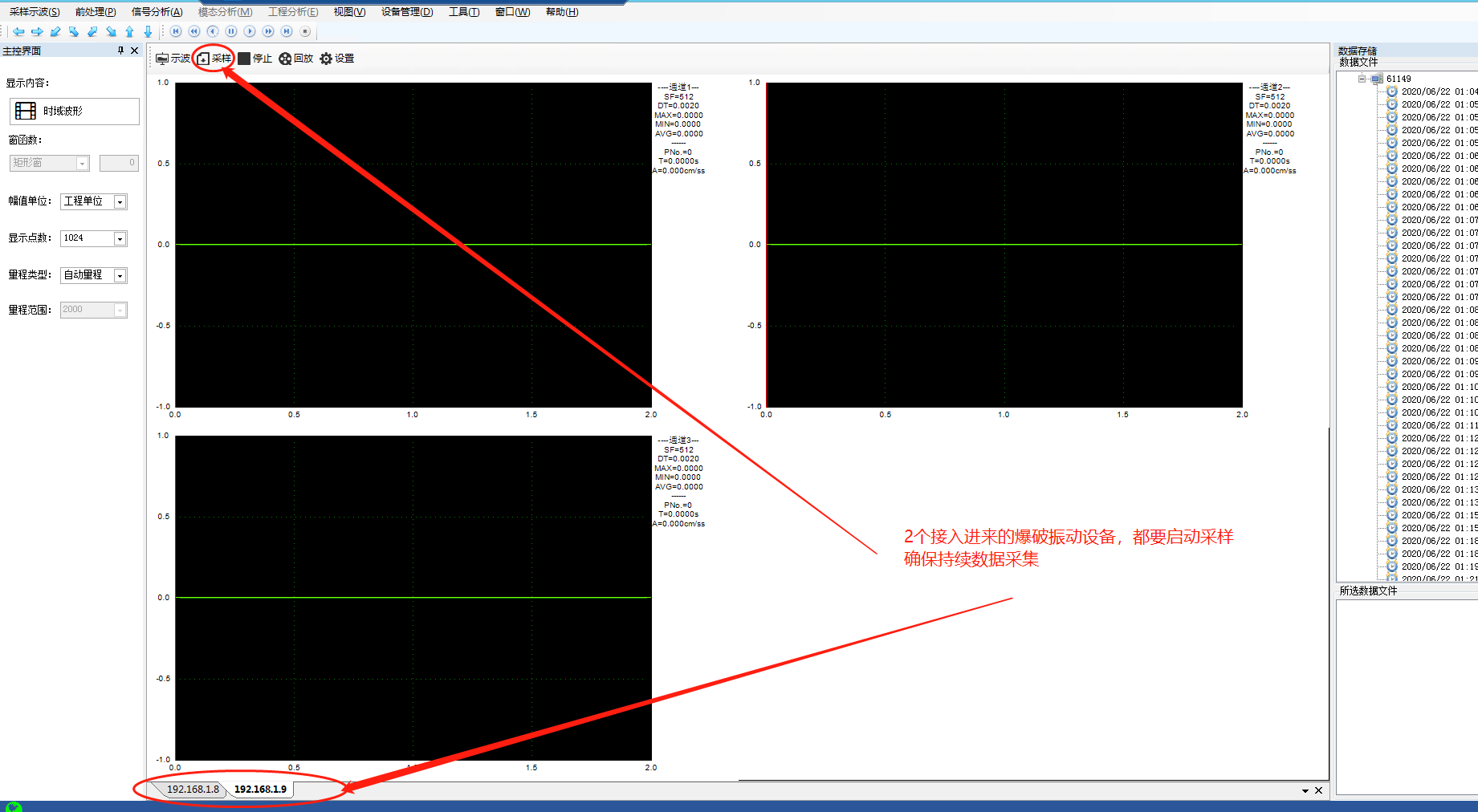Open 回放 playback mode

click(x=295, y=59)
